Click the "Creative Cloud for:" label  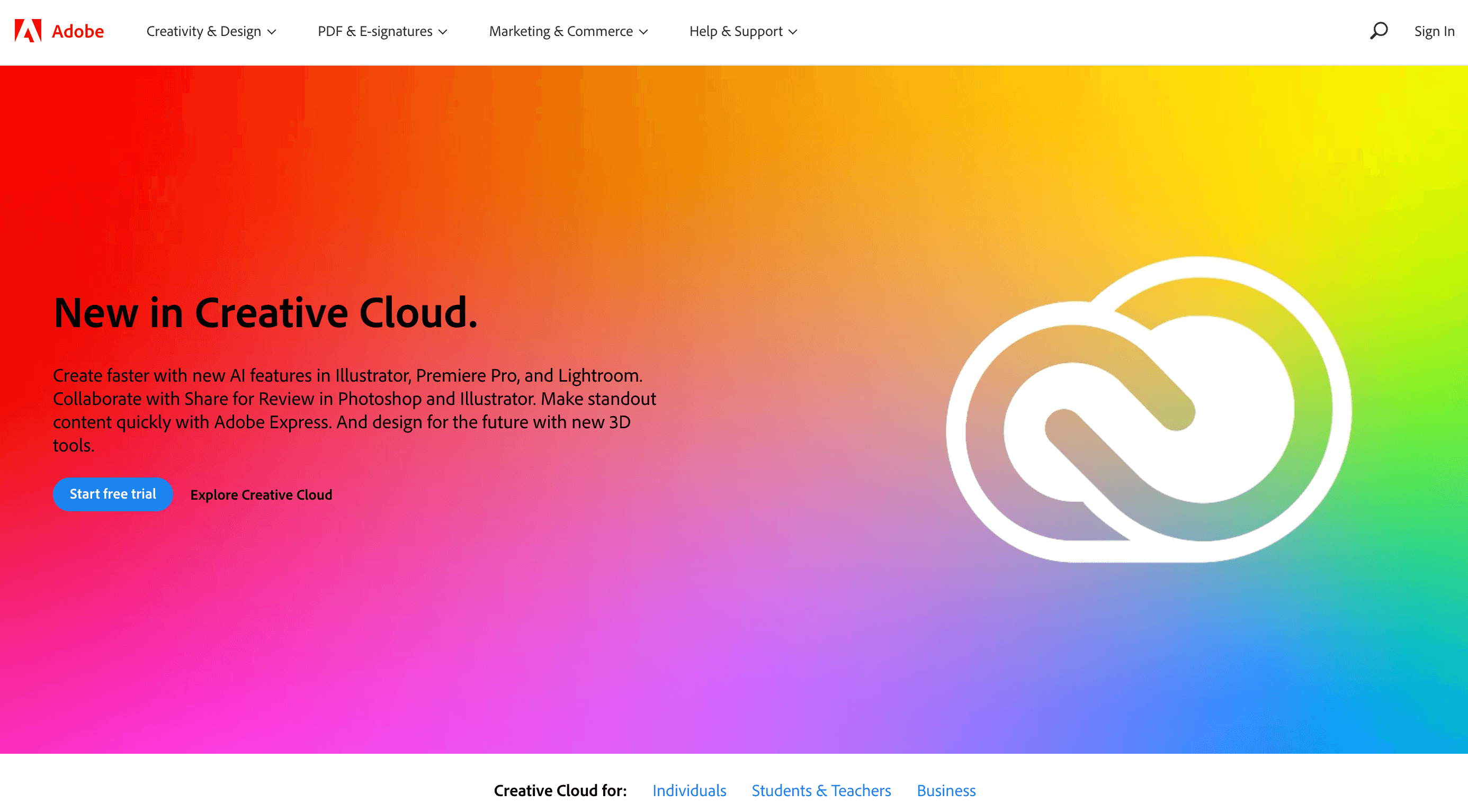pyautogui.click(x=560, y=790)
